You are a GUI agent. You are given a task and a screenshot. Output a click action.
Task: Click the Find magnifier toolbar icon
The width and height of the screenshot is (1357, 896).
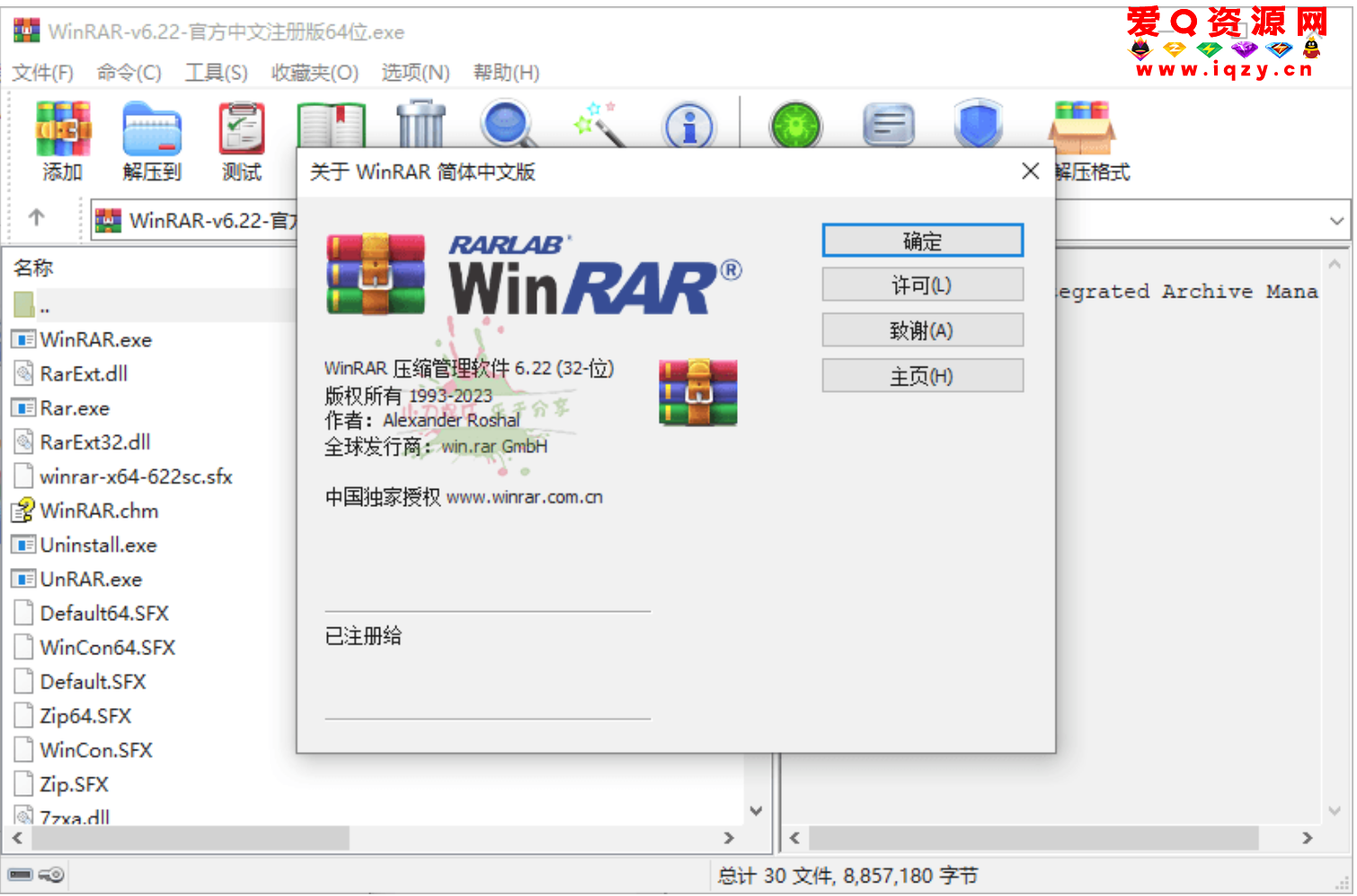tap(509, 124)
